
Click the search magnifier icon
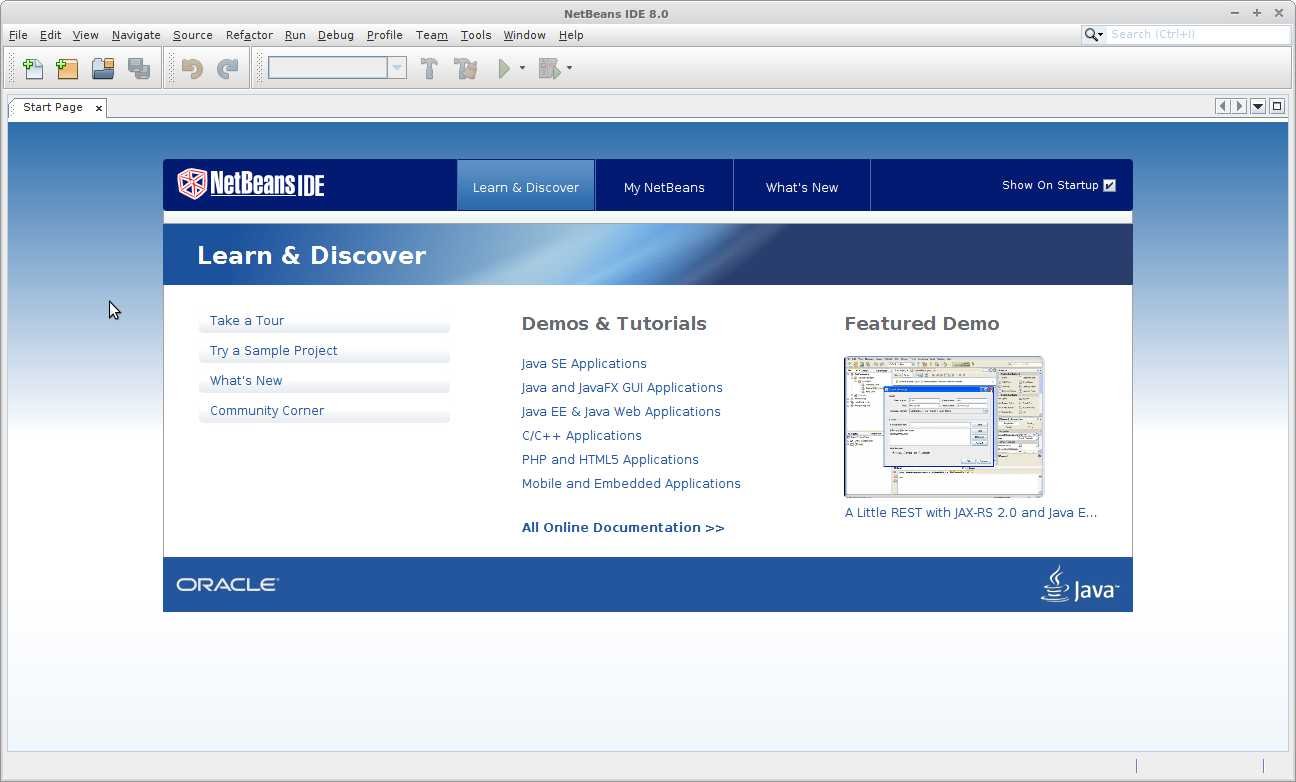(1091, 34)
